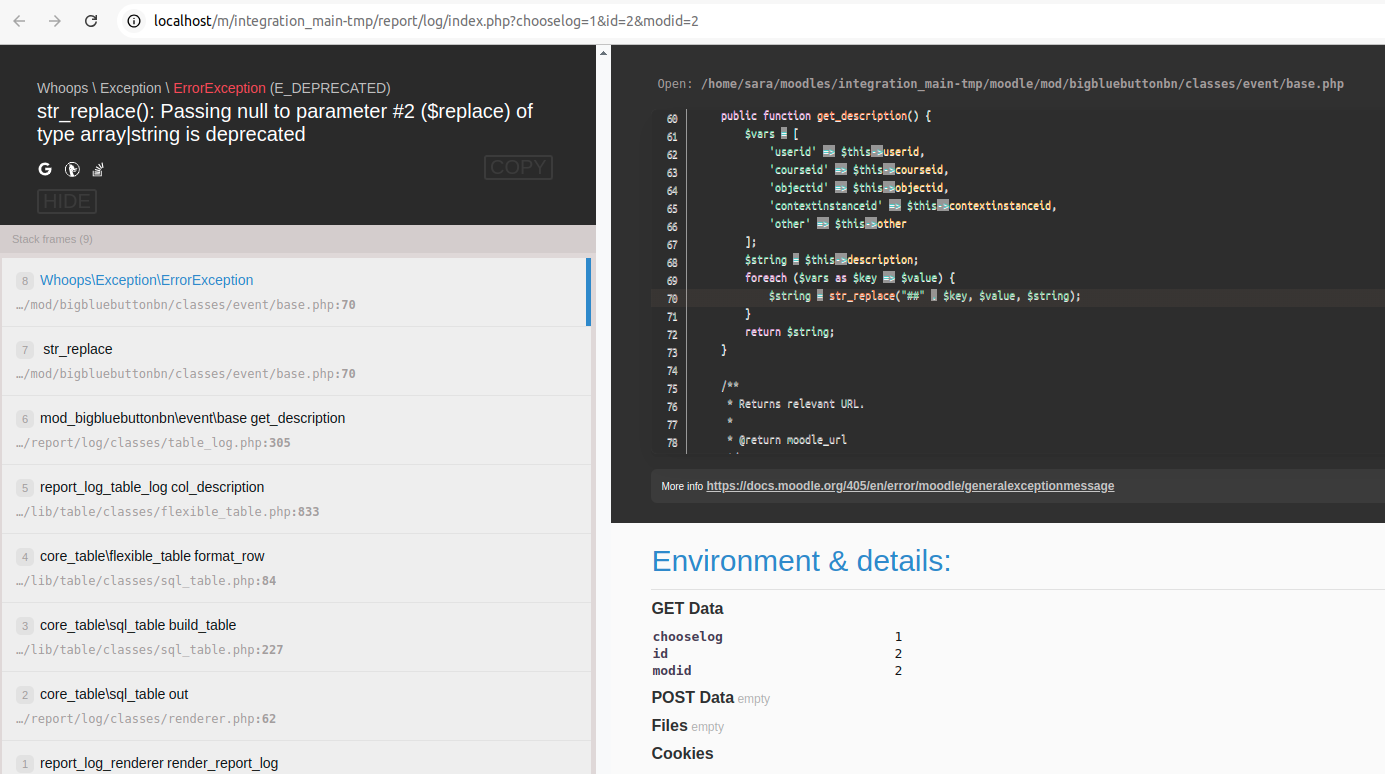
Task: Search the error on Google
Action: point(45,169)
